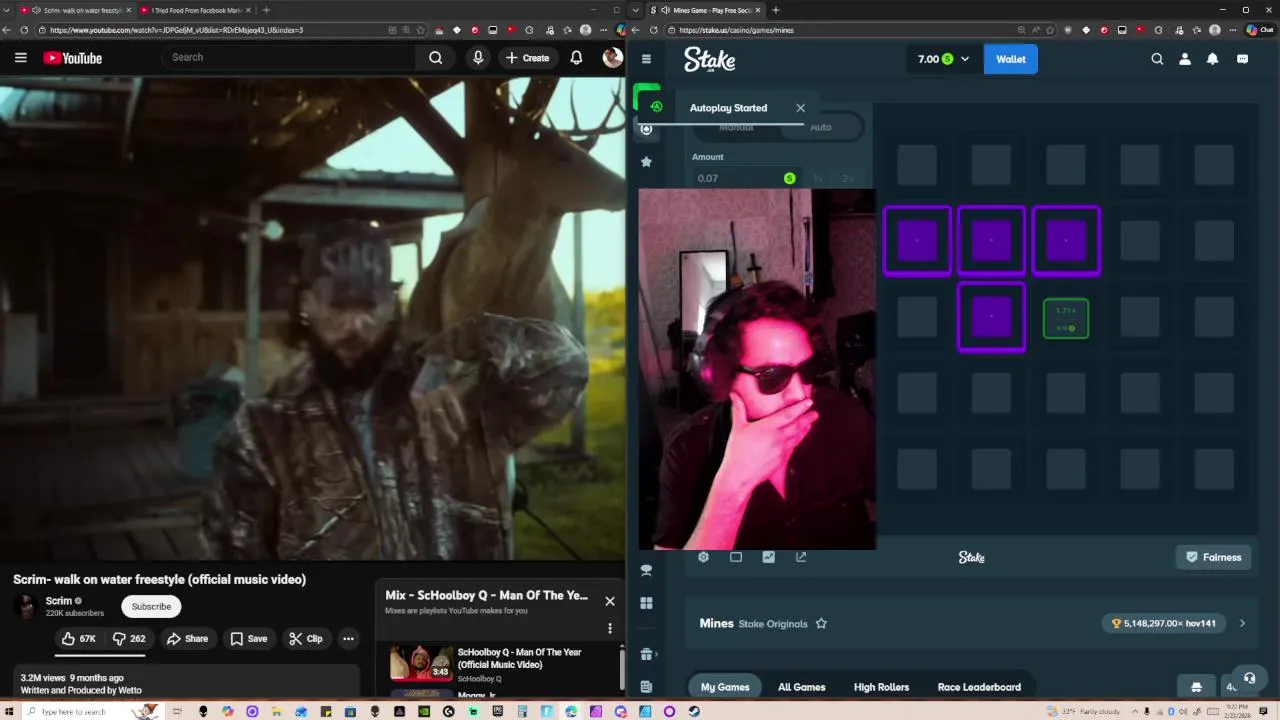Screen dimensions: 1280x720
Task: Open the Stake Wallet
Action: [x=1011, y=59]
